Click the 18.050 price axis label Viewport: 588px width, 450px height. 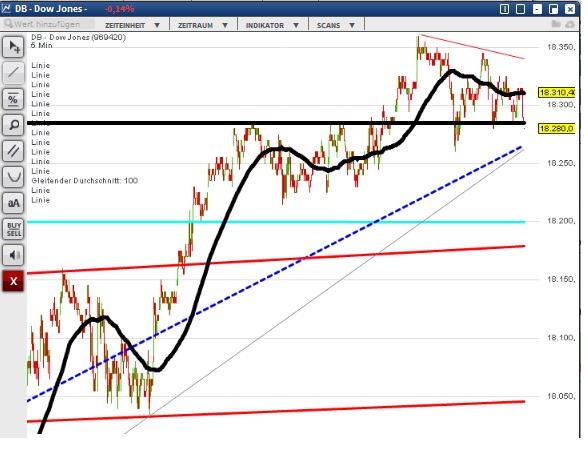(x=561, y=396)
